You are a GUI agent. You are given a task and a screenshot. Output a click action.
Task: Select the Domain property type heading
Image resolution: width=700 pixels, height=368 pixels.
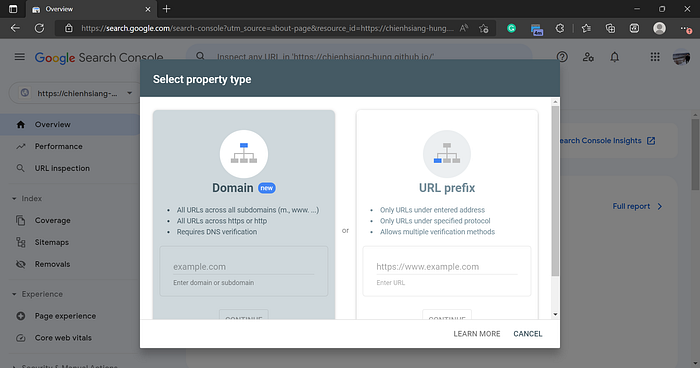point(233,188)
